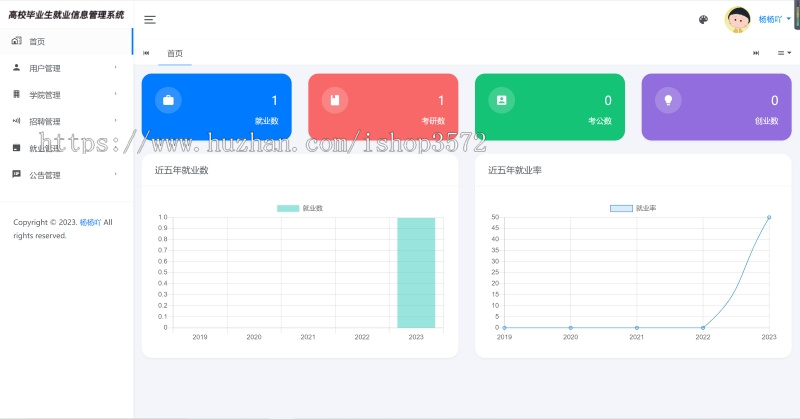Click the 近五年就业率 chart title
This screenshot has width=800, height=419.
click(515, 170)
